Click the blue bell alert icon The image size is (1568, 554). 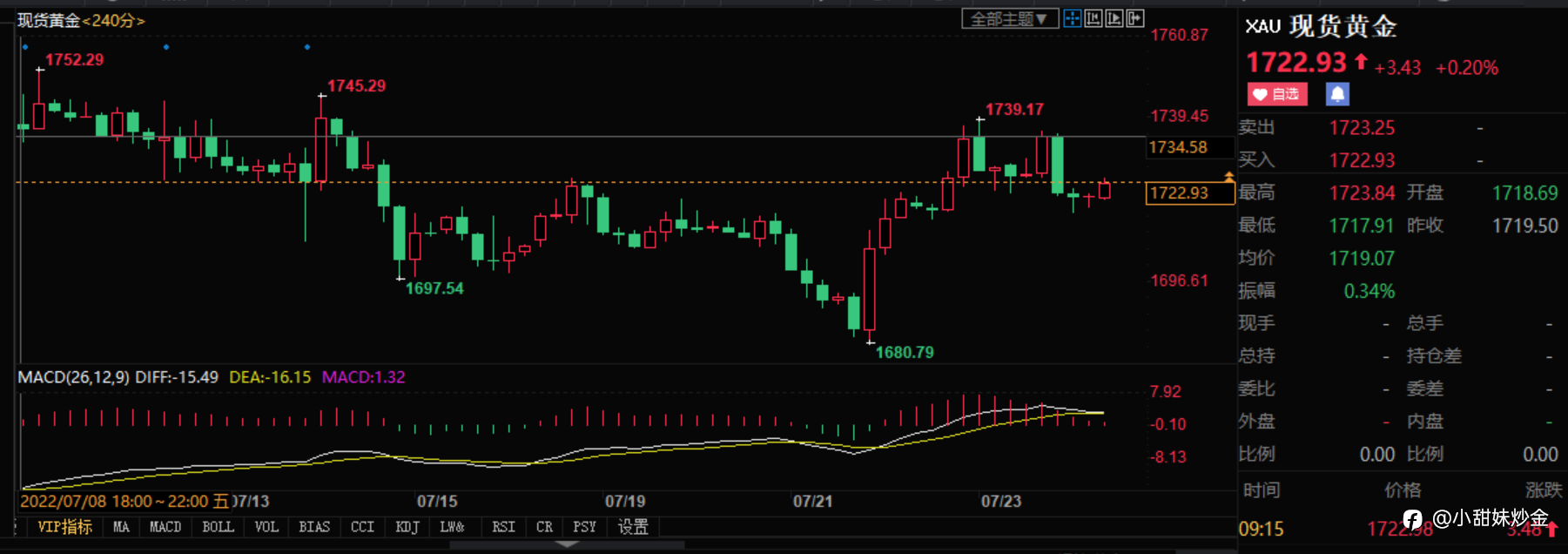coord(1337,94)
